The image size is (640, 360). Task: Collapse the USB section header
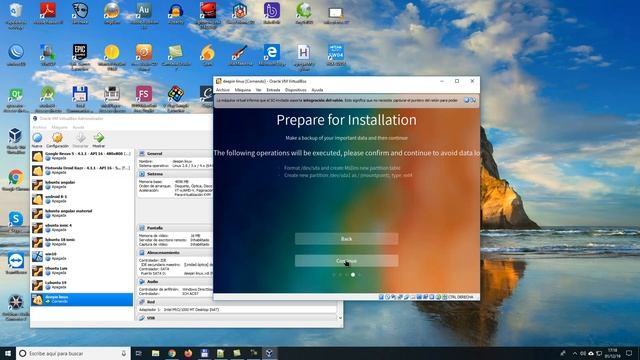point(238,318)
